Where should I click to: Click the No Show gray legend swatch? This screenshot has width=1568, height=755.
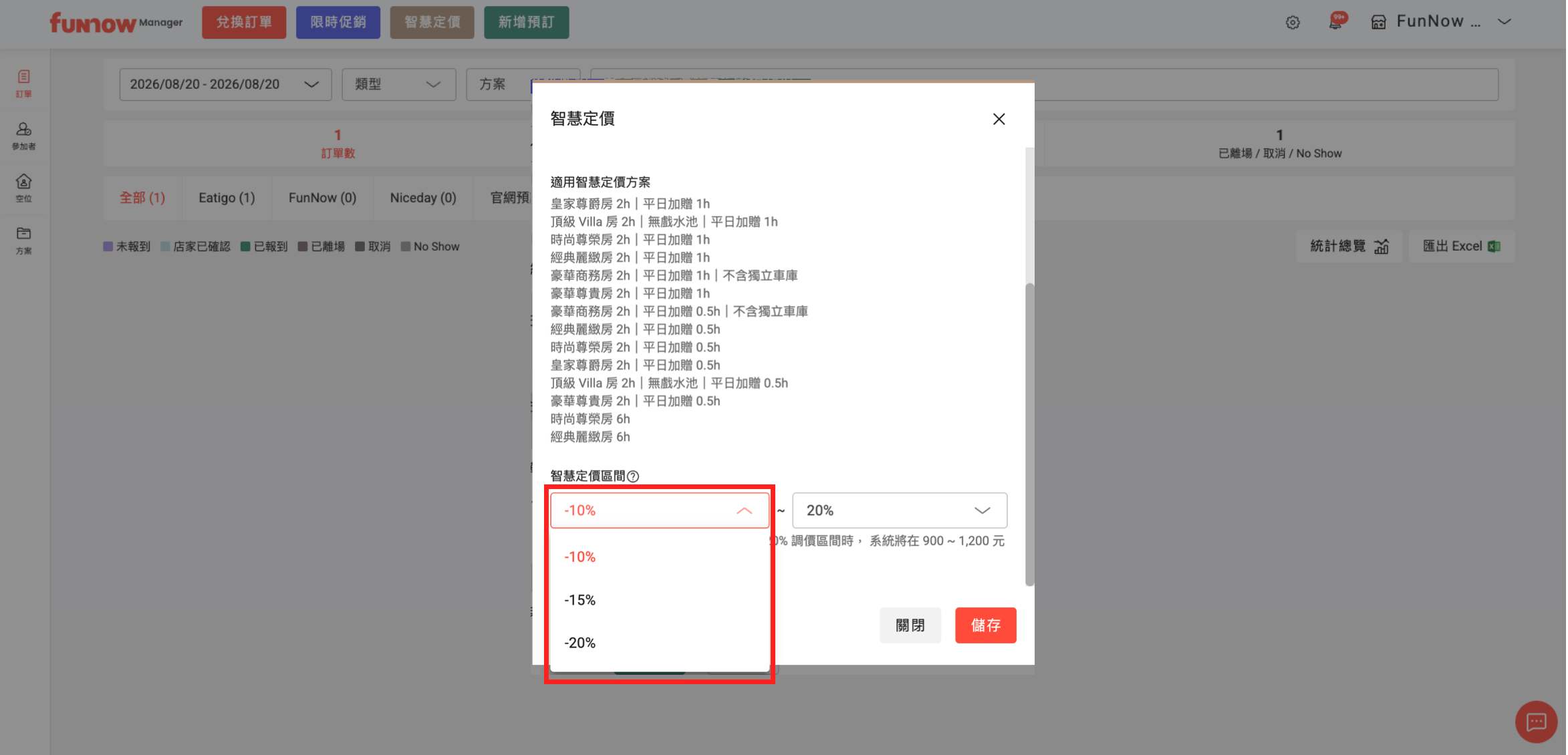pyautogui.click(x=406, y=247)
